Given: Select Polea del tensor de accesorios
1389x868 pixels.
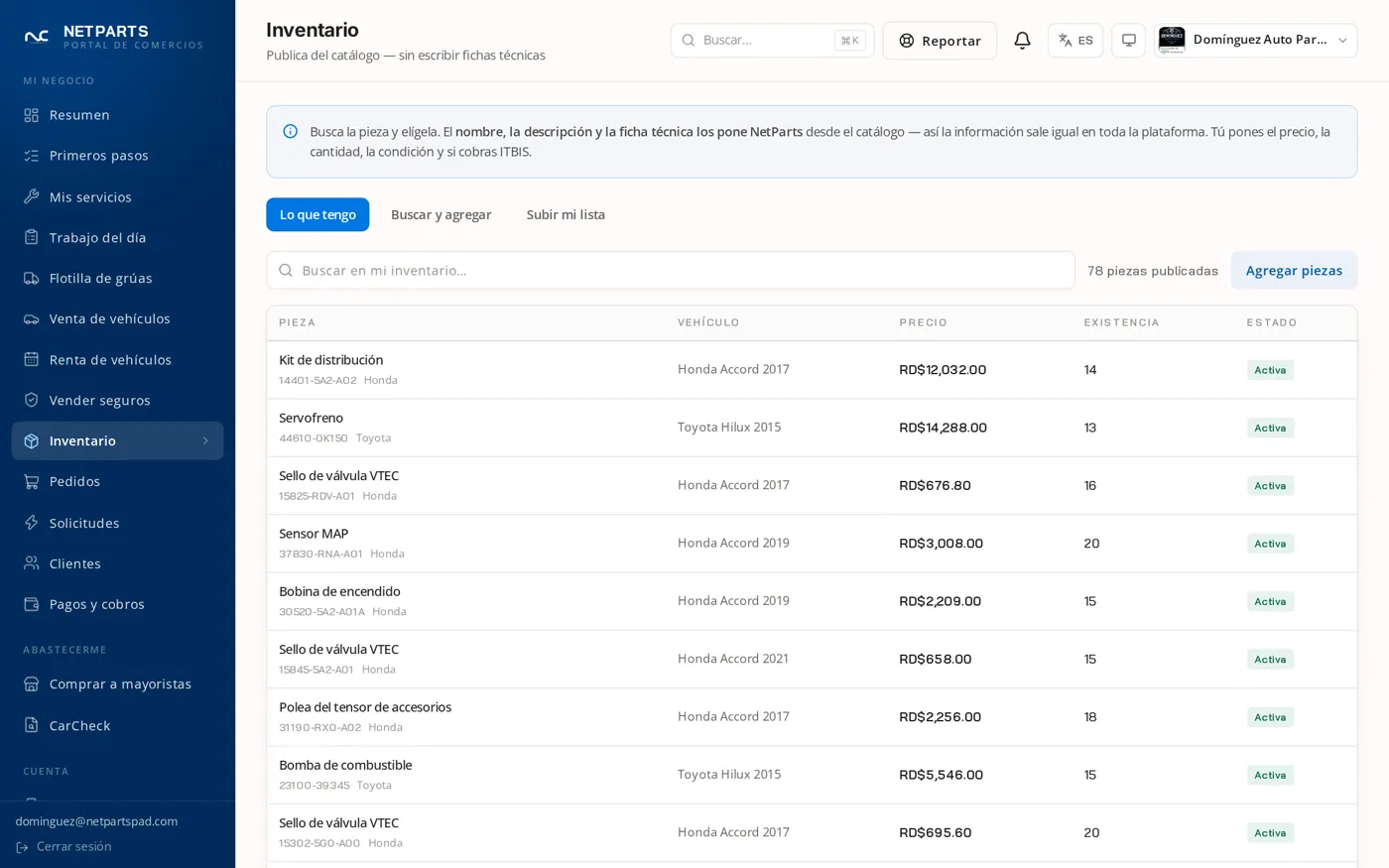Looking at the screenshot, I should [x=365, y=707].
